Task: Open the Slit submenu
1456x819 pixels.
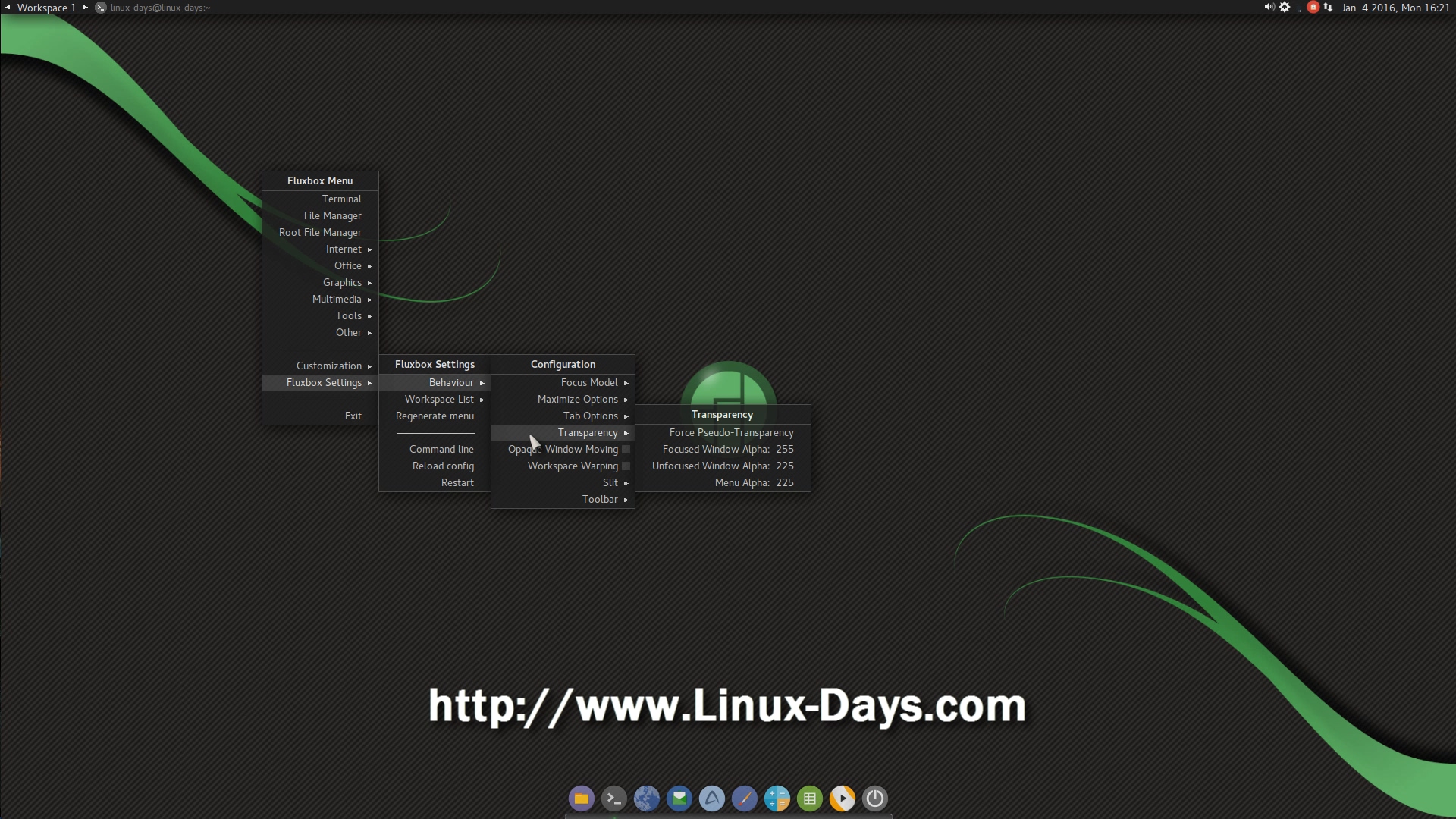Action: pos(563,482)
